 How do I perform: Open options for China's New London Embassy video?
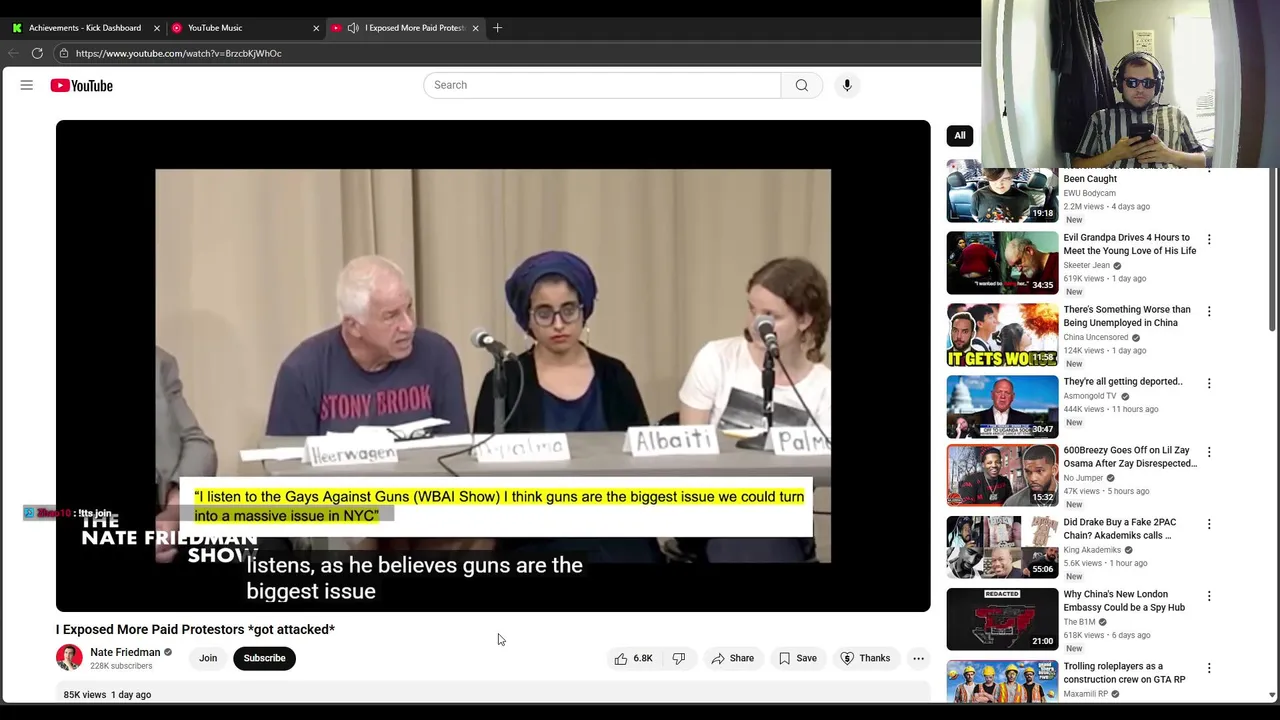tap(1209, 596)
